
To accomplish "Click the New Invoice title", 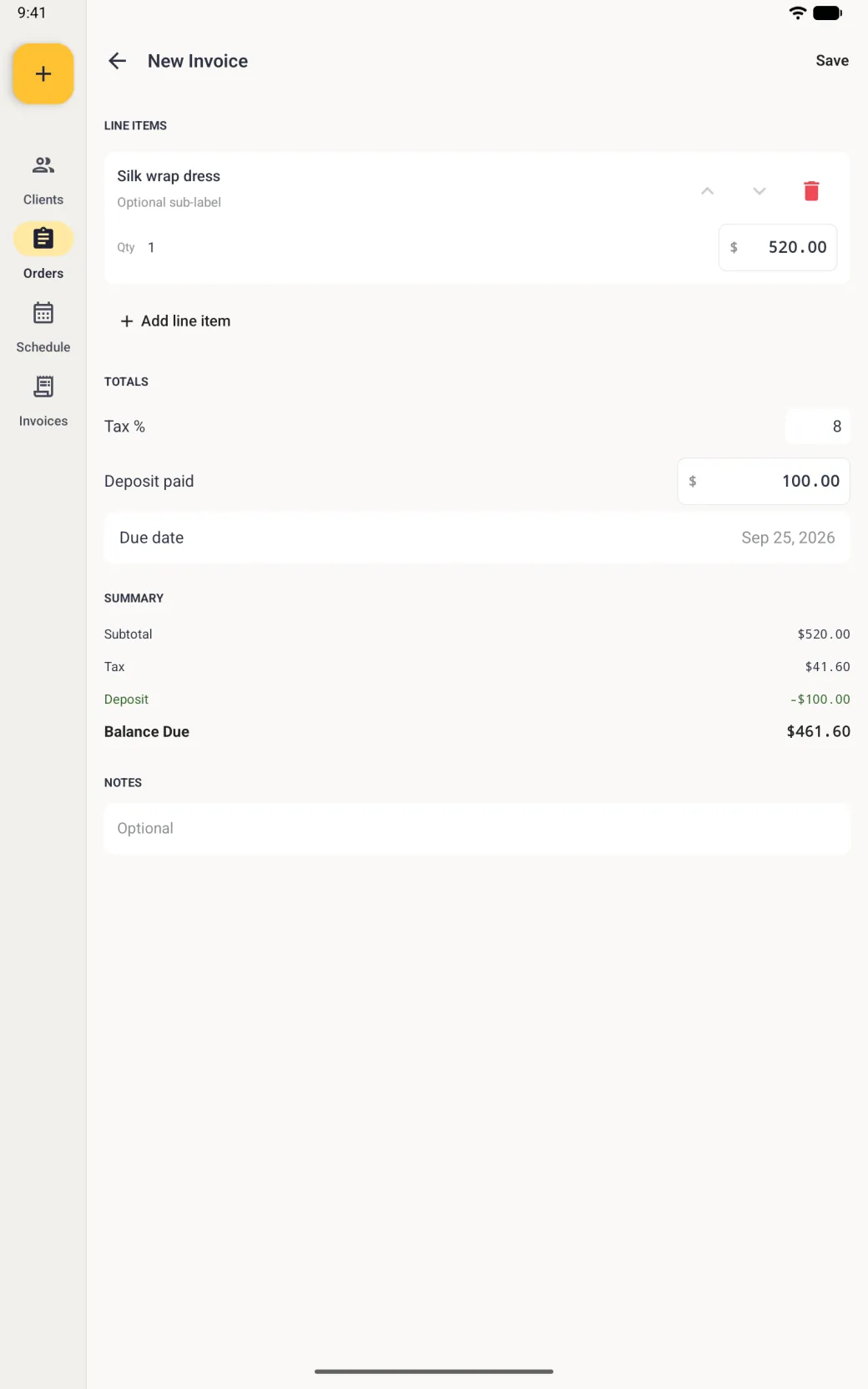I will coord(198,61).
